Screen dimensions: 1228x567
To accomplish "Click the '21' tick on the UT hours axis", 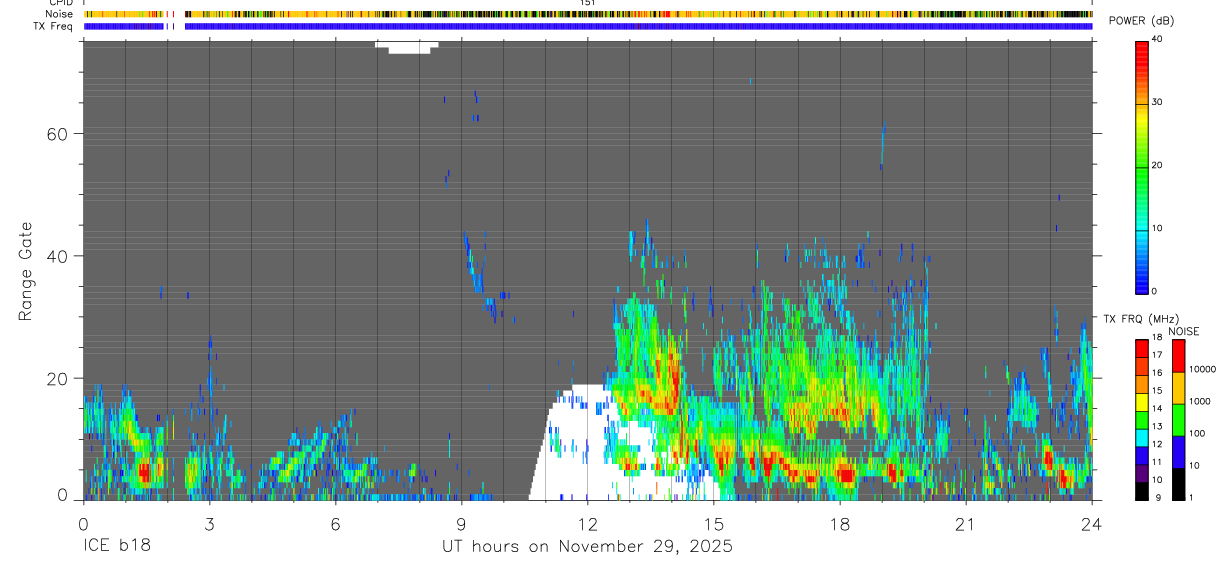I will [966, 523].
